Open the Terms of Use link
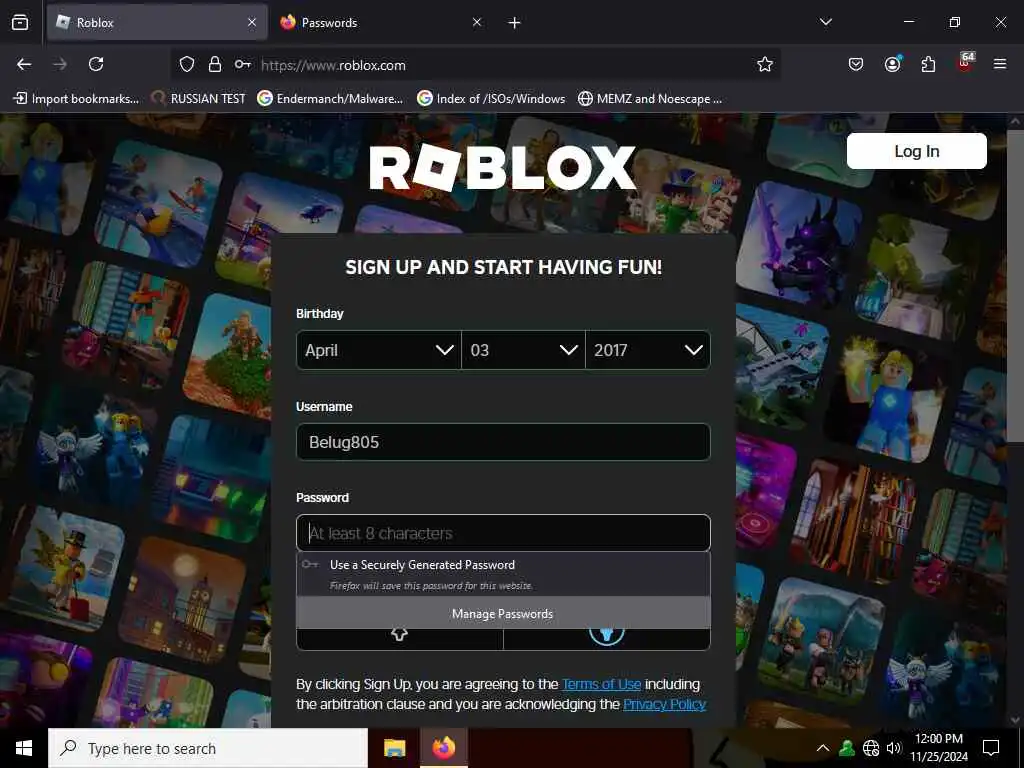1024x768 pixels. pos(601,684)
